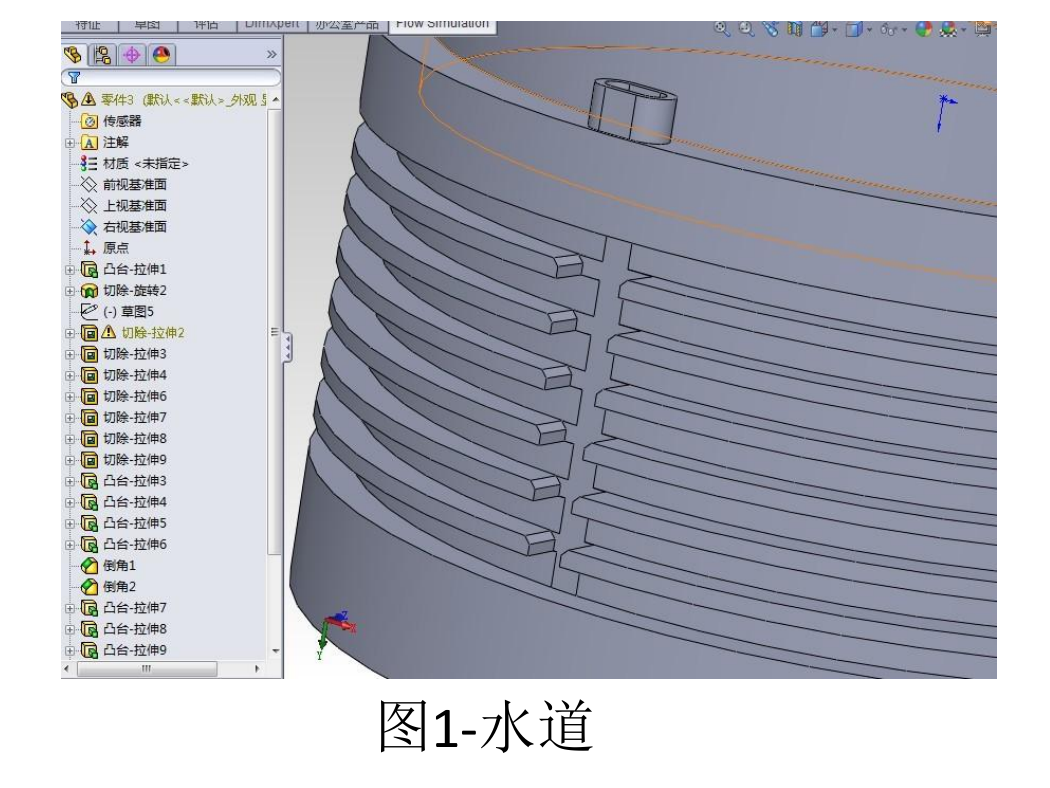Select the 切除-拉伸7 feature
Viewport: 1050px width, 788px height.
(x=125, y=418)
